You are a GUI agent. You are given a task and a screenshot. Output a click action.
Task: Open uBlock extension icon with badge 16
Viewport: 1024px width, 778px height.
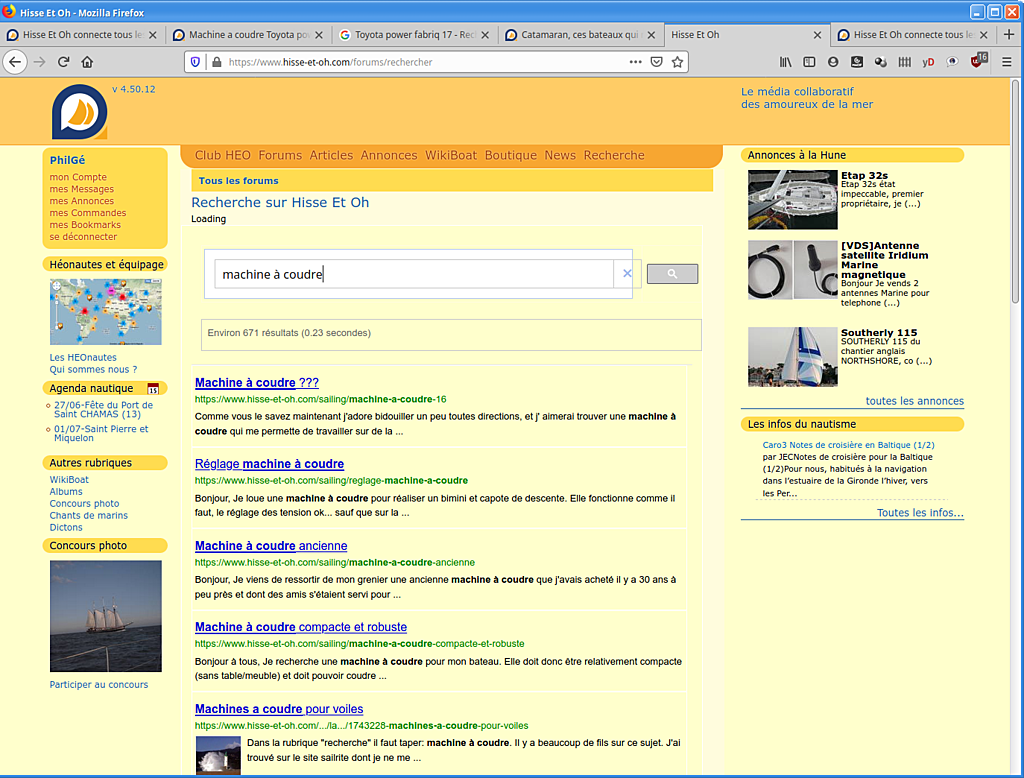[978, 61]
